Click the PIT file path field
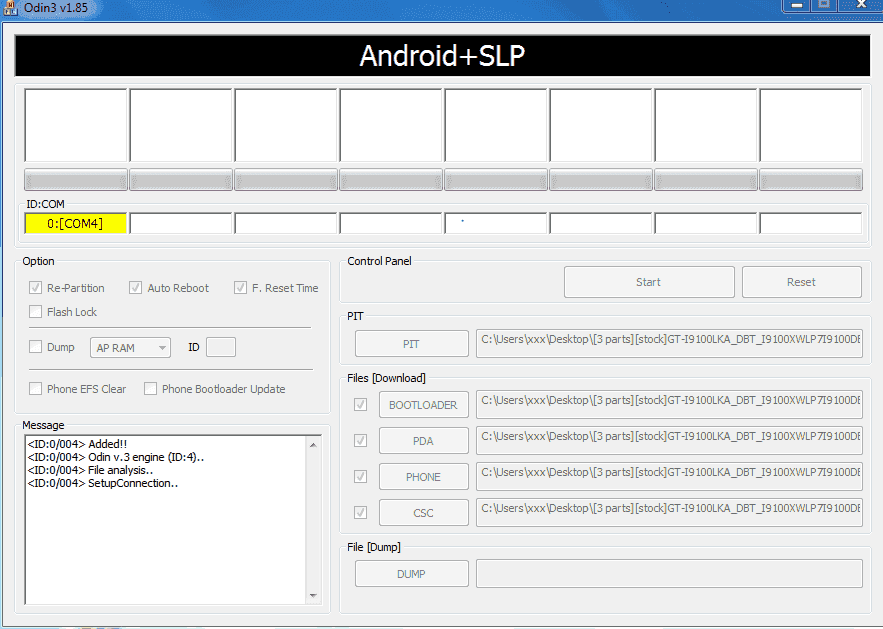The height and width of the screenshot is (629, 883). (669, 344)
